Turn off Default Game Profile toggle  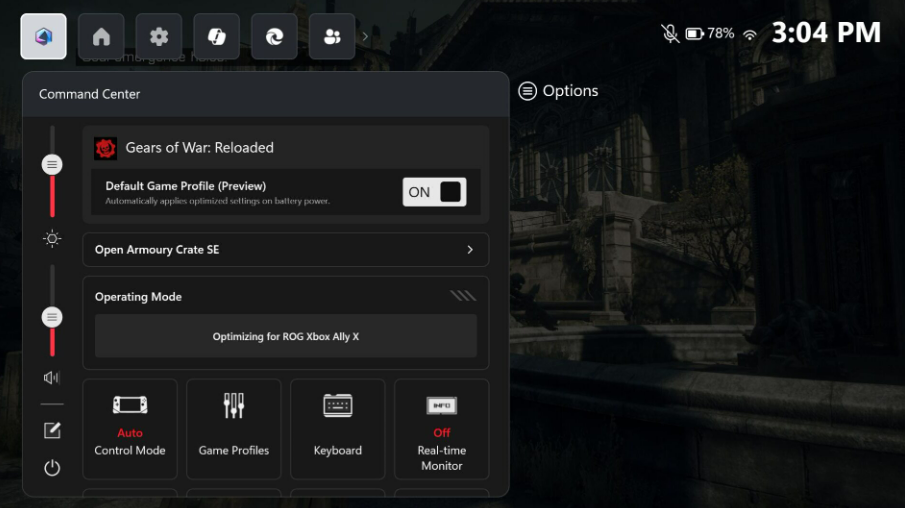[434, 192]
